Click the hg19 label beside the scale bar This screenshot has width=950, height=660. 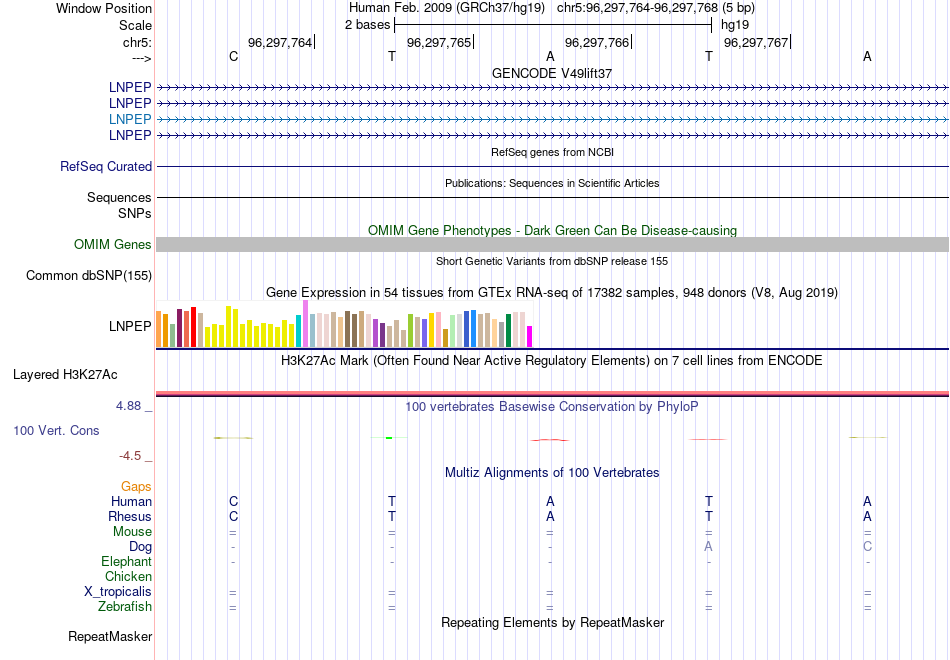coord(735,25)
